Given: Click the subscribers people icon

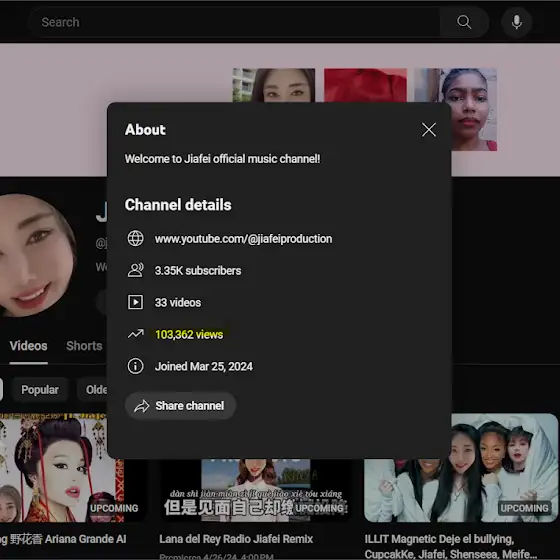Looking at the screenshot, I should 135,270.
